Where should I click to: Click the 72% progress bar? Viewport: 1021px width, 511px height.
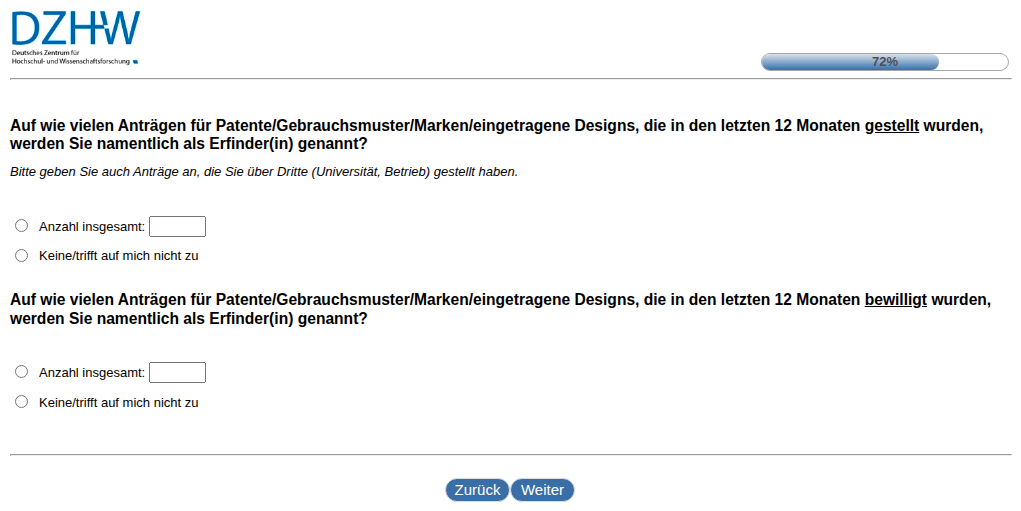point(884,62)
